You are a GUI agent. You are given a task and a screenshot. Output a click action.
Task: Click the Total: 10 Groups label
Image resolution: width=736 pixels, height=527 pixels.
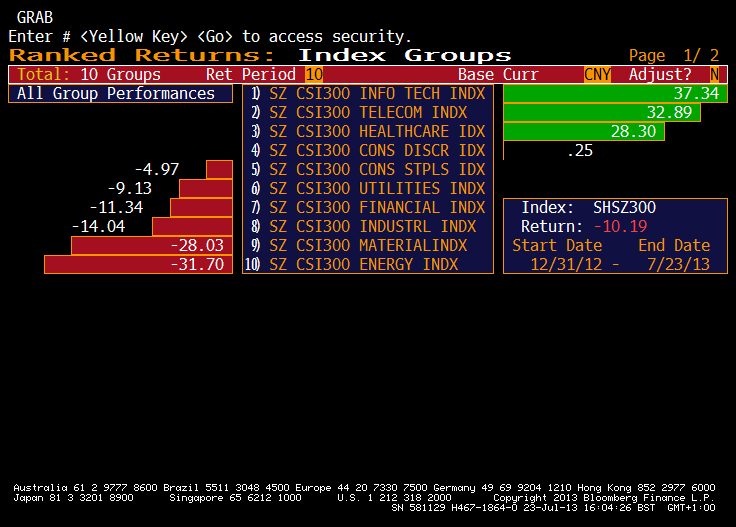click(x=89, y=75)
